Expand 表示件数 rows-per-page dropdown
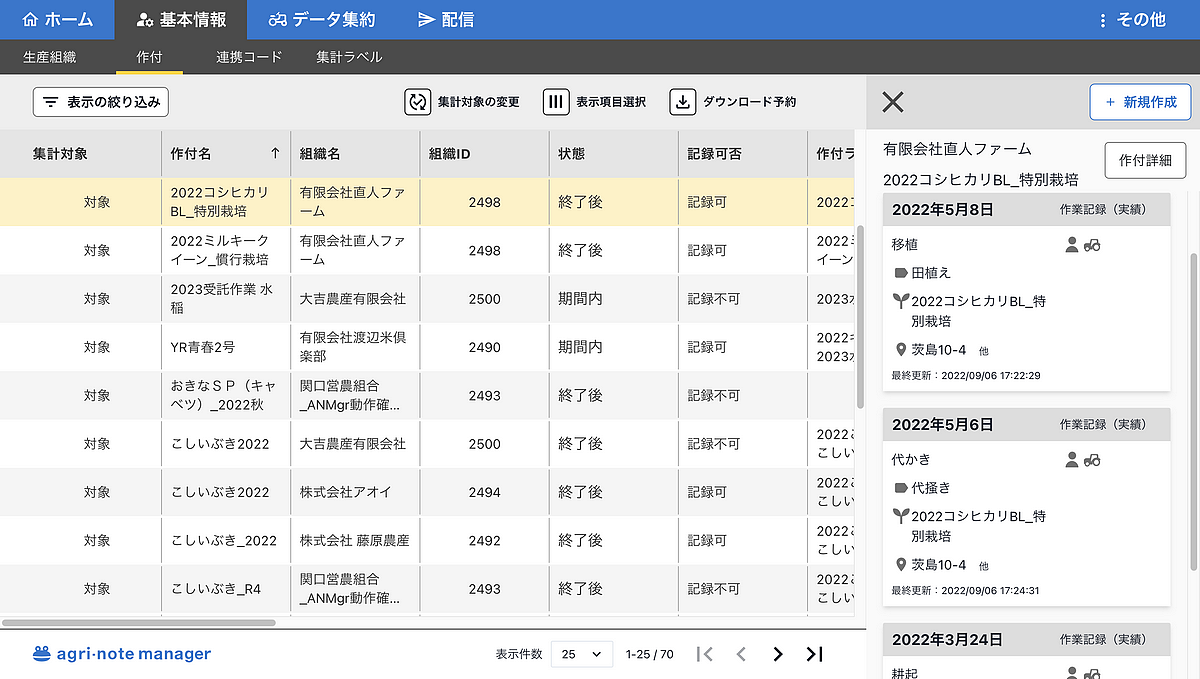The image size is (1200, 679). [x=582, y=654]
